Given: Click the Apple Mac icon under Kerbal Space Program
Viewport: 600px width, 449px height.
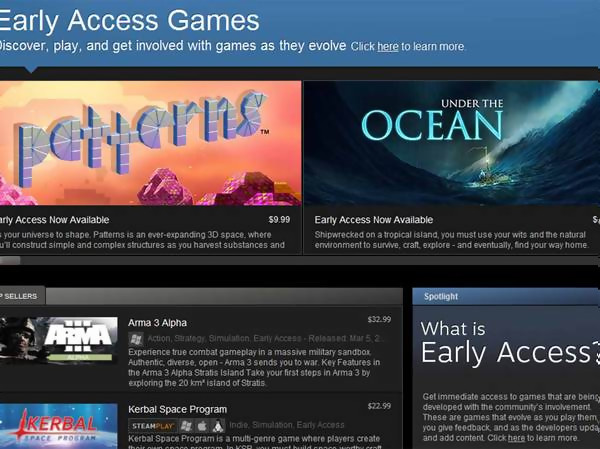Looking at the screenshot, I should coord(202,426).
